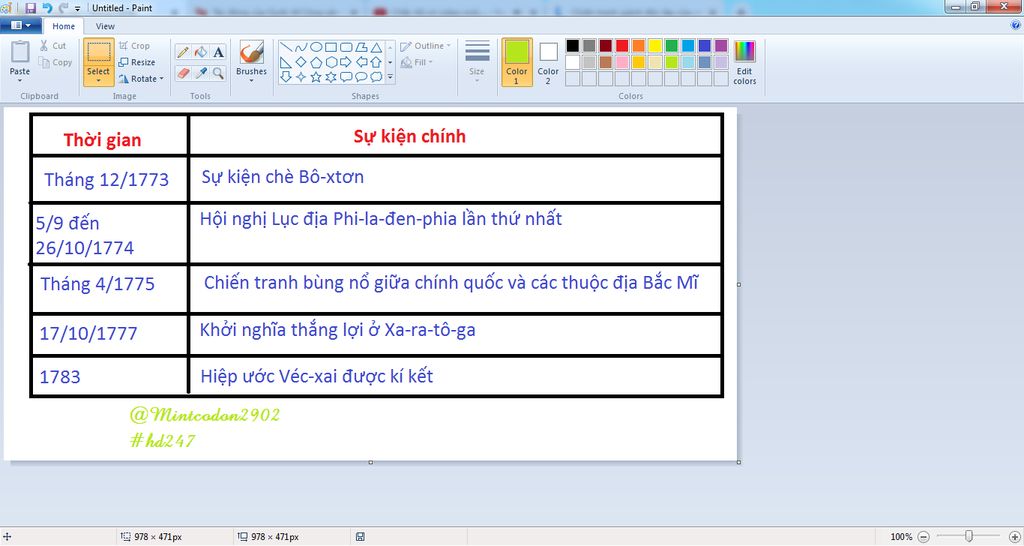1024x546 pixels.
Task: Pick the purple color swatch
Action: 721,46
